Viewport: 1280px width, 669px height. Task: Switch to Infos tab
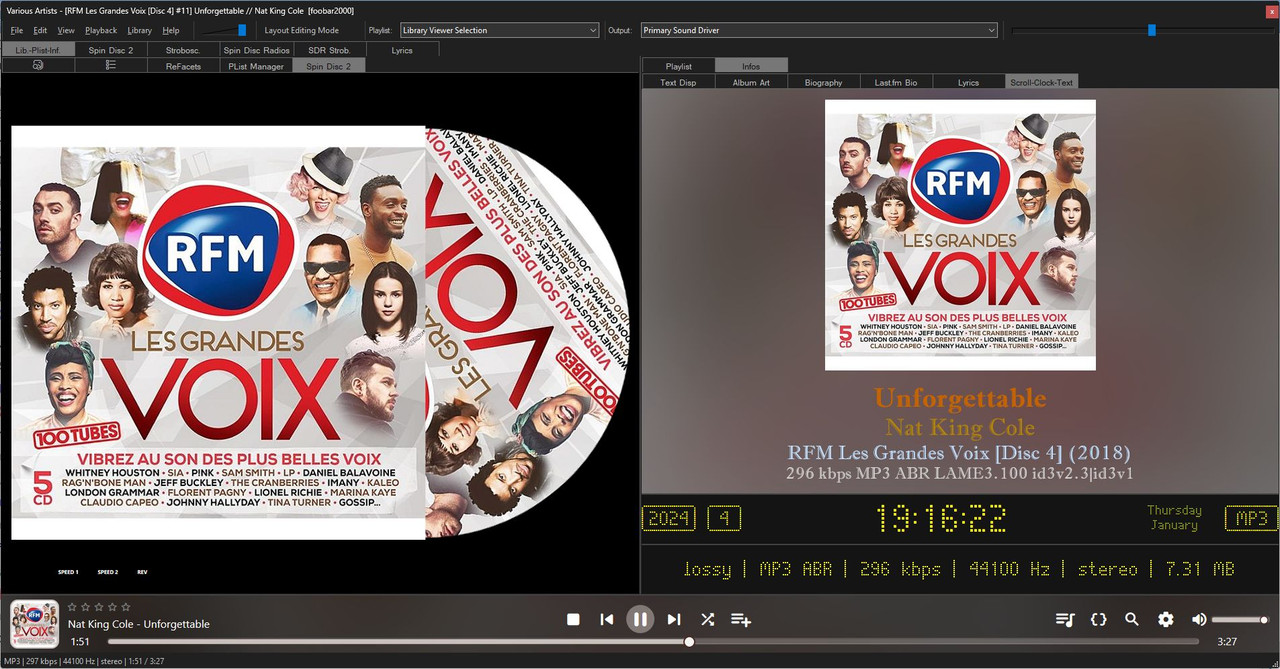[x=752, y=65]
